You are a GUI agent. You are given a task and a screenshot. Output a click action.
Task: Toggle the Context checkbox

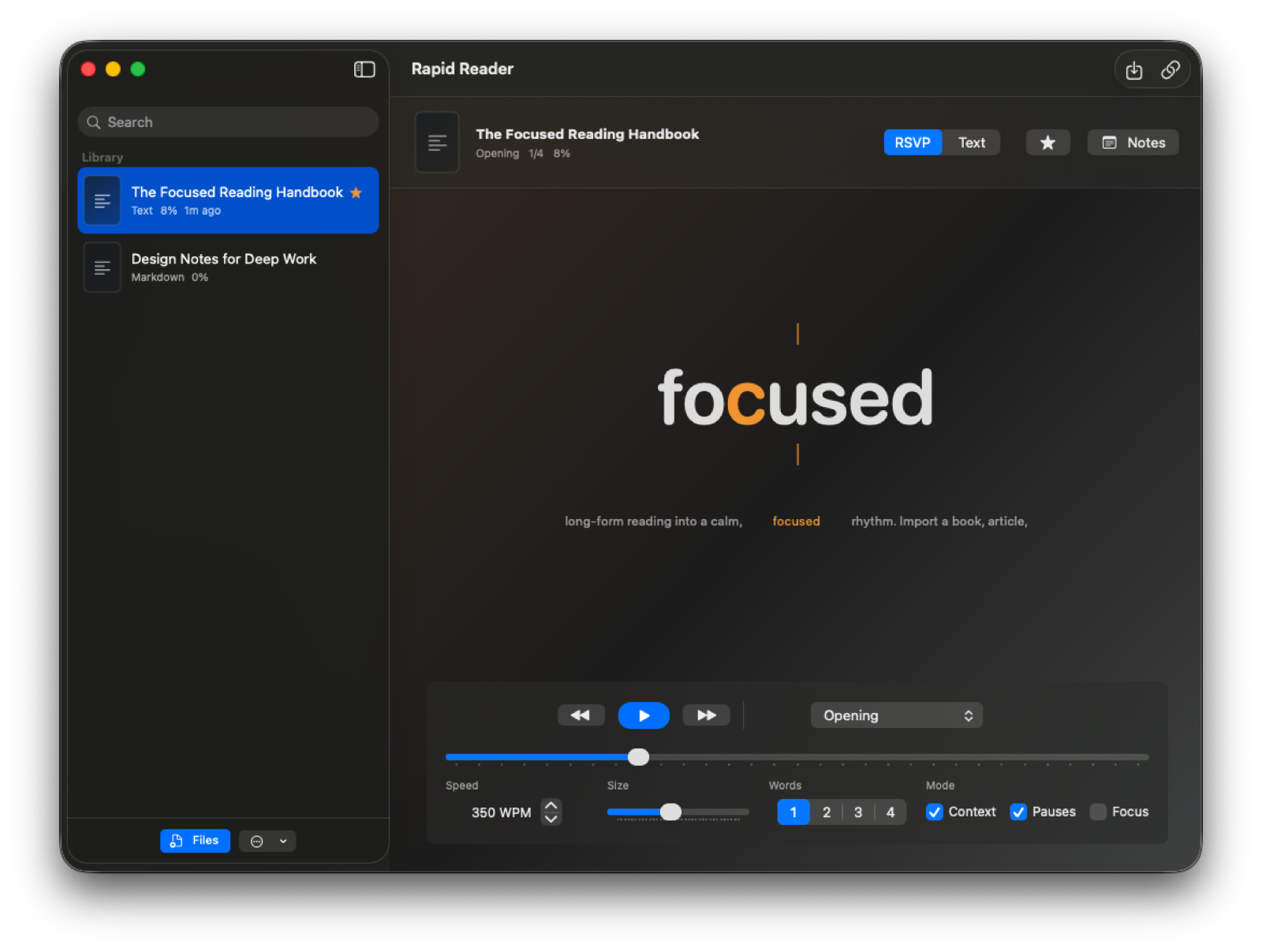tap(935, 812)
